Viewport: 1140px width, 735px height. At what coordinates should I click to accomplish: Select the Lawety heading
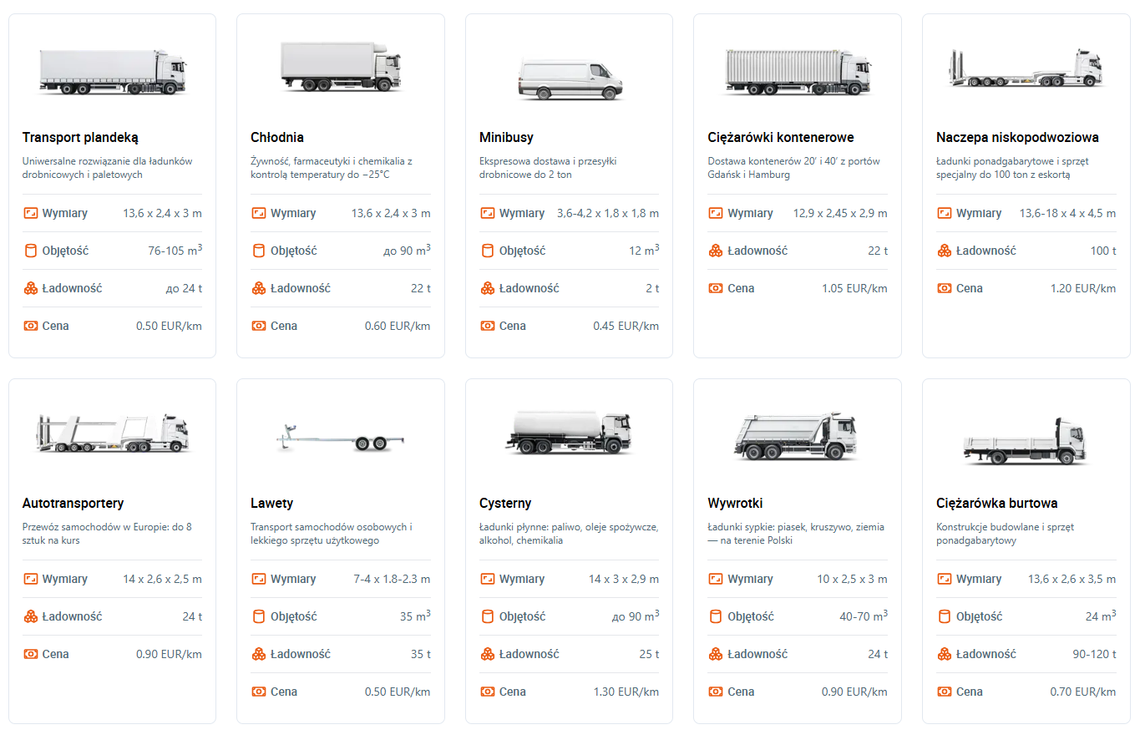[271, 503]
